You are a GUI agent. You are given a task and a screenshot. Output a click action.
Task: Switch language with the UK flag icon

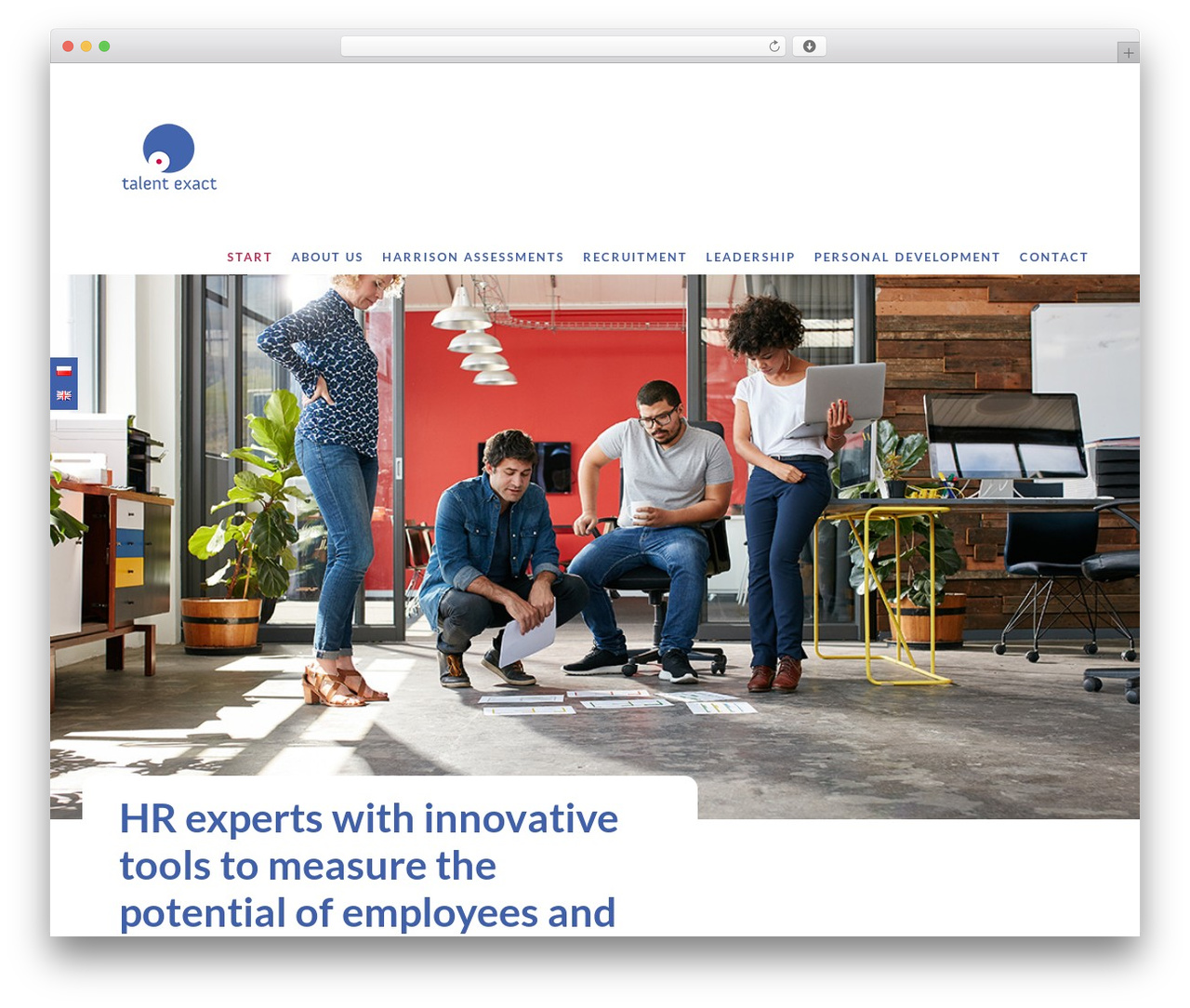pos(63,396)
